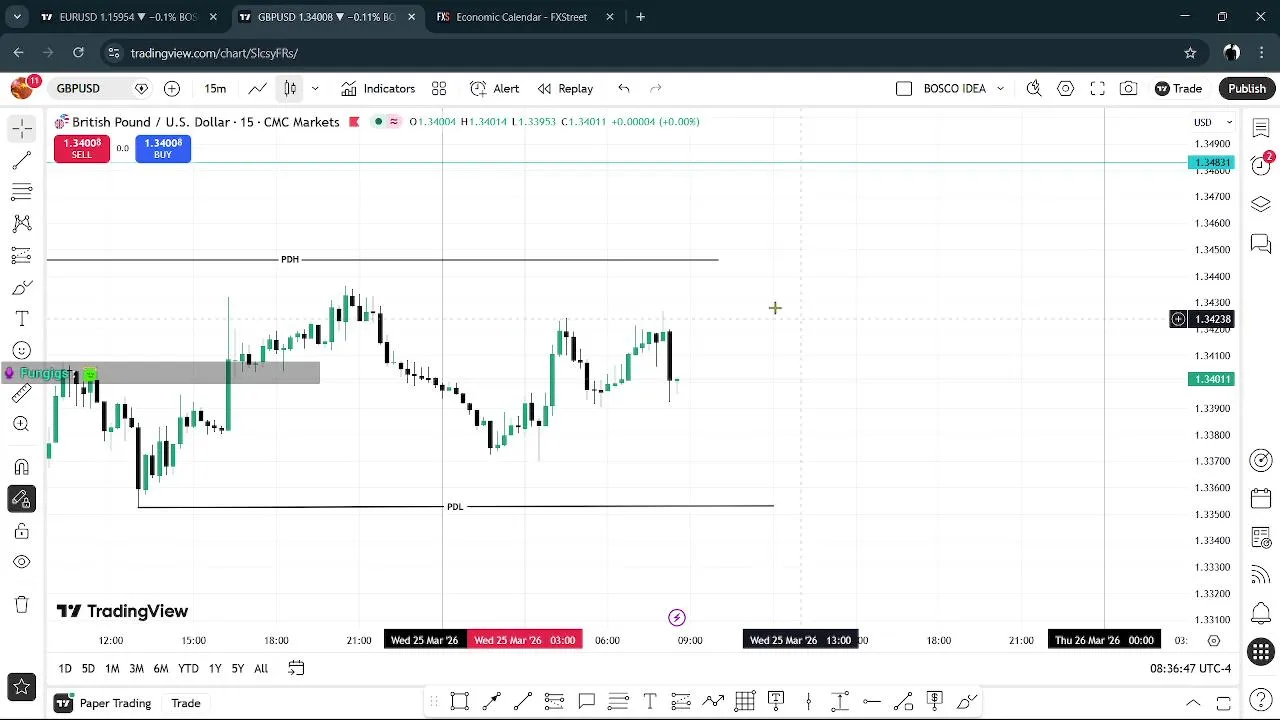Click the price axis 1.34831 label
This screenshot has width=1280, height=720.
pos(1211,163)
